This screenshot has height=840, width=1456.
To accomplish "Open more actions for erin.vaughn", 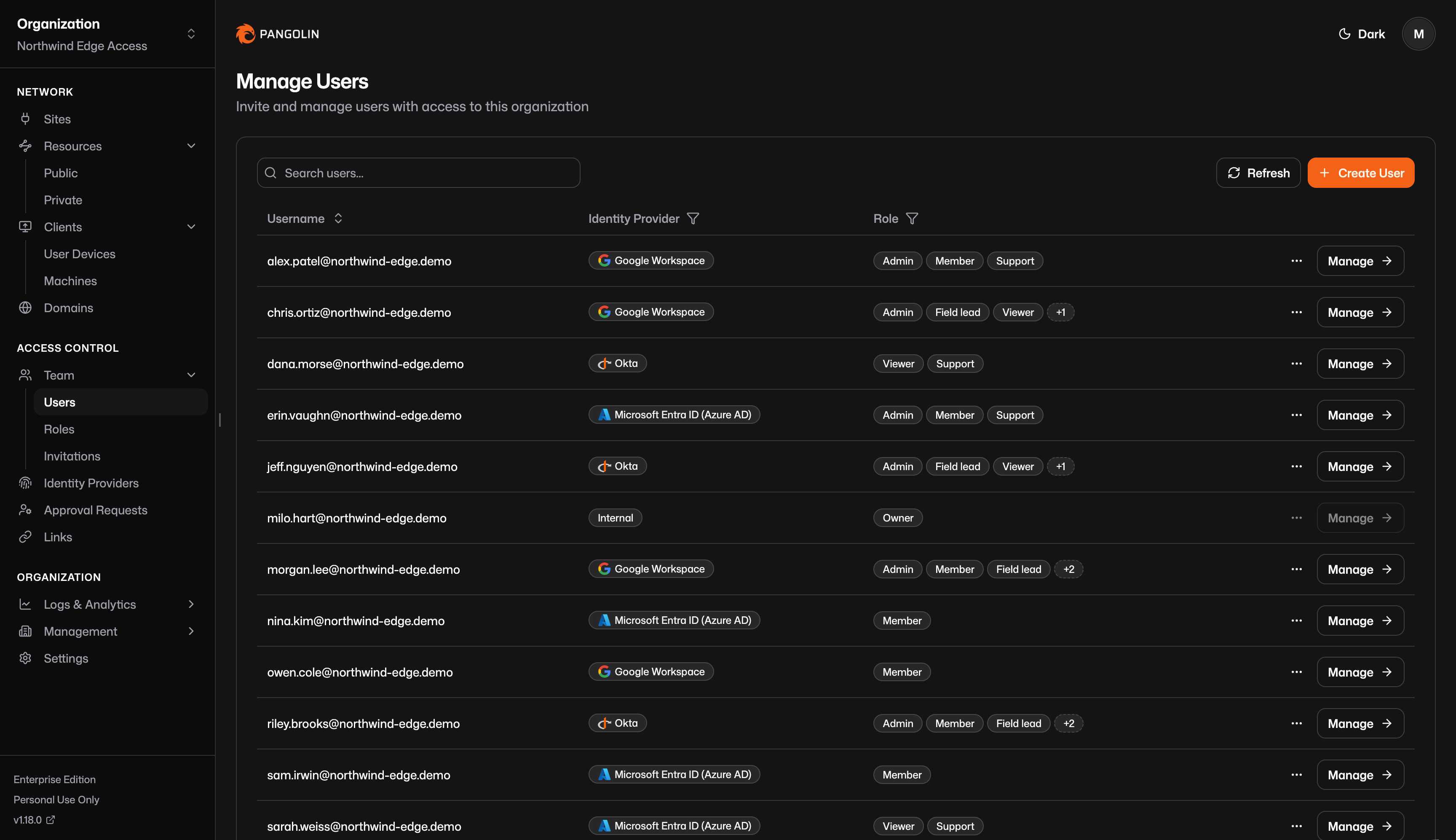I will [x=1296, y=415].
